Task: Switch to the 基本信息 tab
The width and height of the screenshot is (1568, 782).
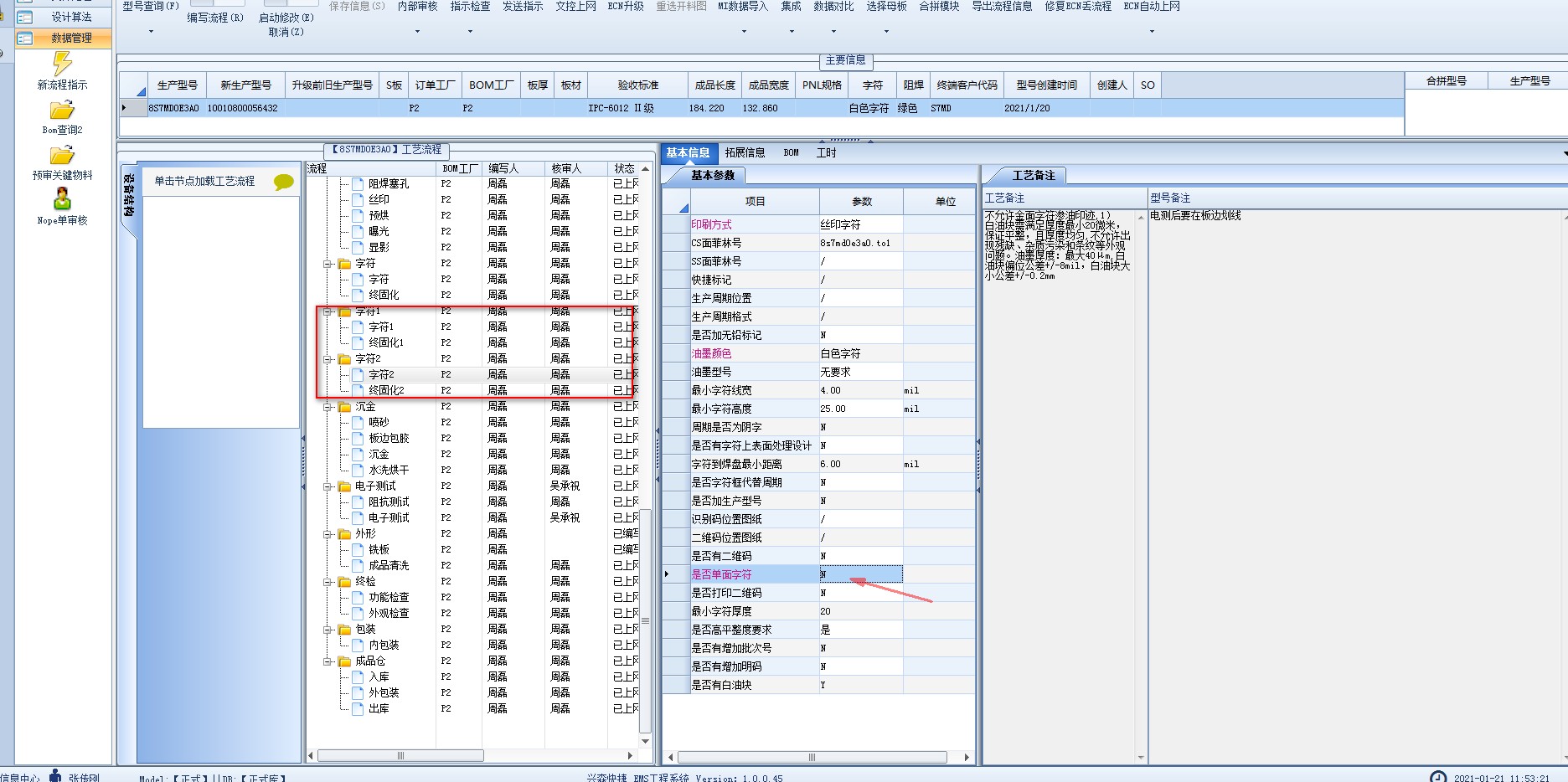Action: (688, 152)
